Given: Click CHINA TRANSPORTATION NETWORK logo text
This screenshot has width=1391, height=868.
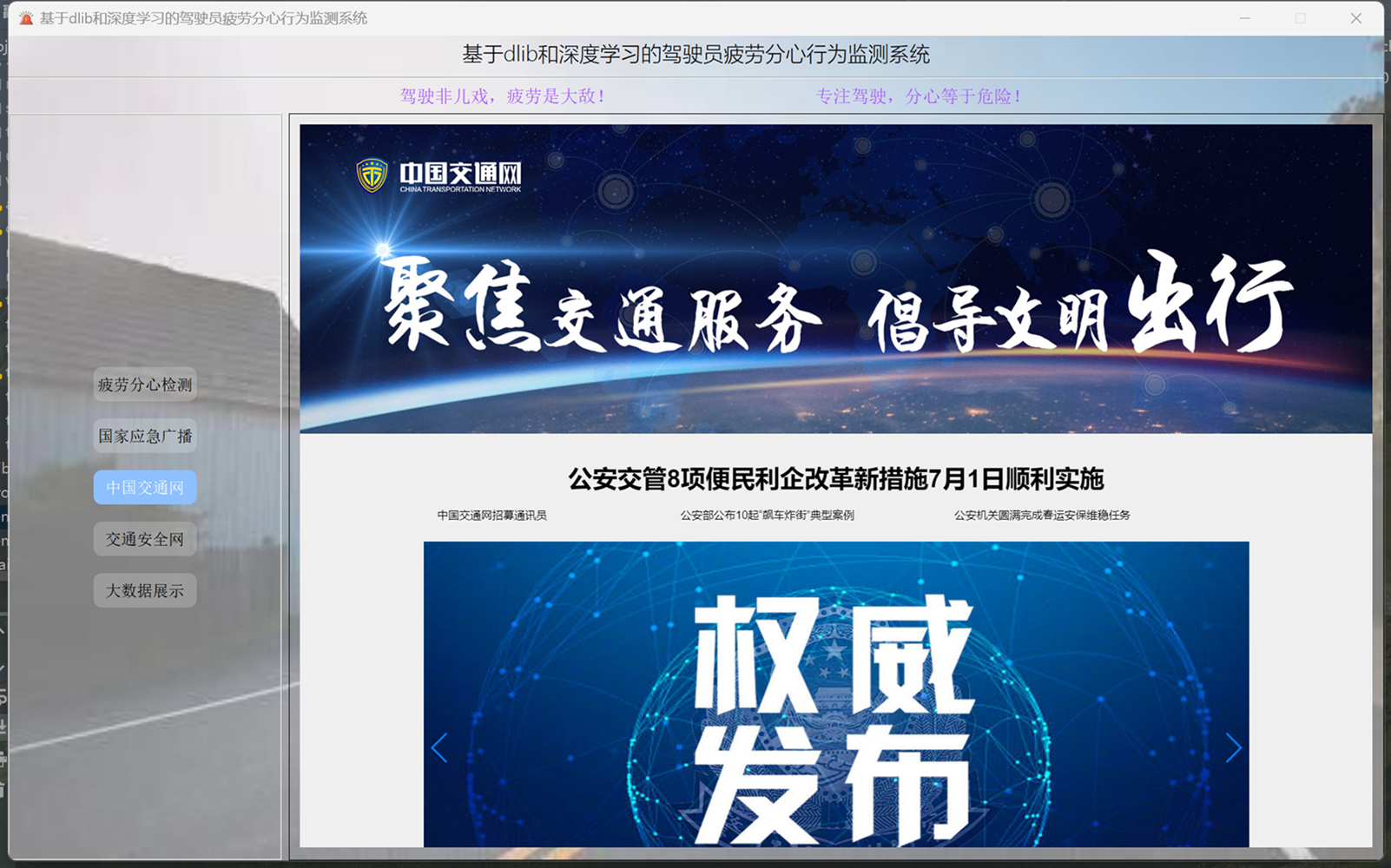Looking at the screenshot, I should pyautogui.click(x=460, y=189).
